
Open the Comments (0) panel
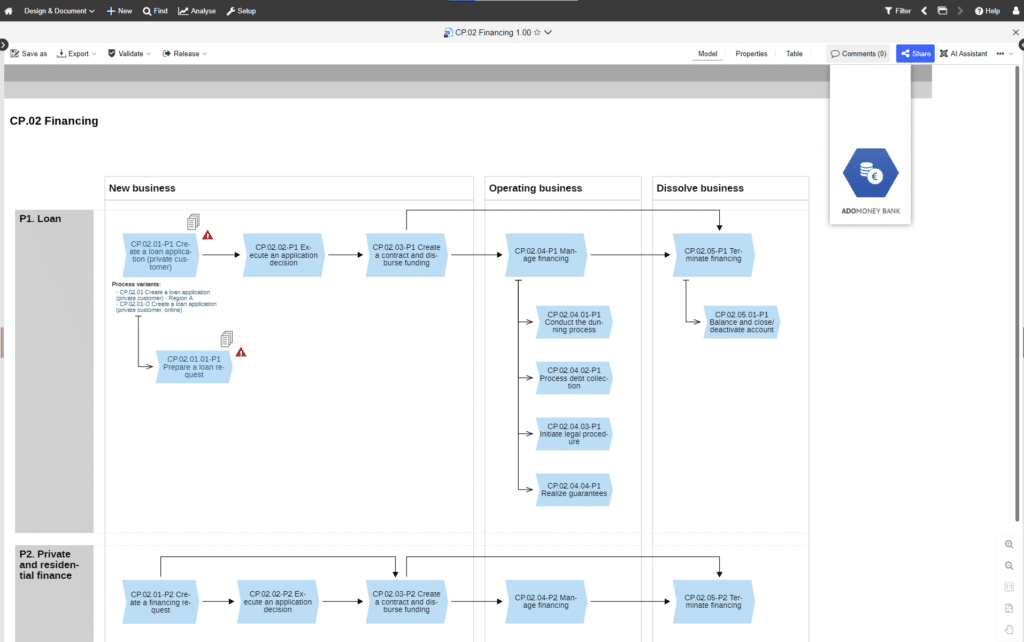pyautogui.click(x=858, y=54)
